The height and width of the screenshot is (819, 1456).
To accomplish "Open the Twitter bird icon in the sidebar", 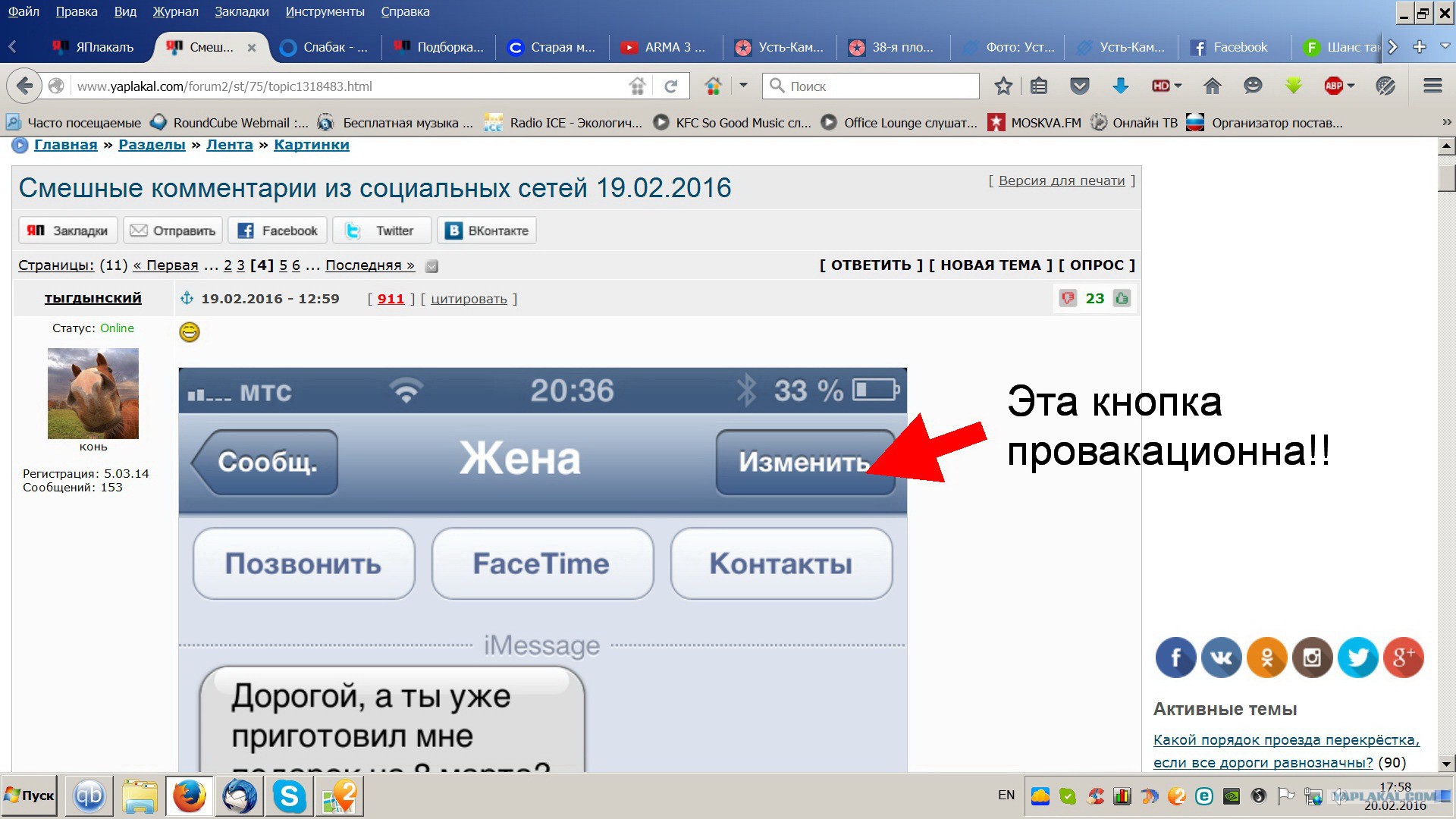I will (1357, 657).
